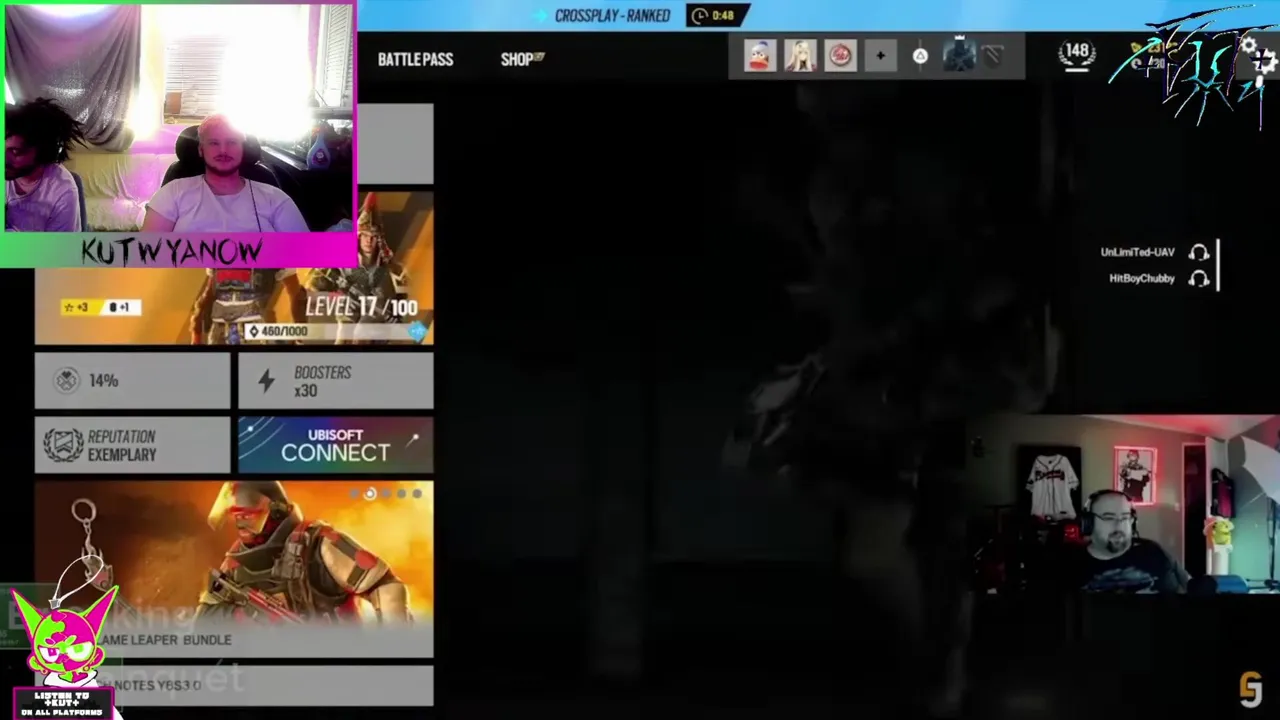1280x720 pixels.
Task: Open the crowned operator profile portrait
Action: pyautogui.click(x=959, y=54)
